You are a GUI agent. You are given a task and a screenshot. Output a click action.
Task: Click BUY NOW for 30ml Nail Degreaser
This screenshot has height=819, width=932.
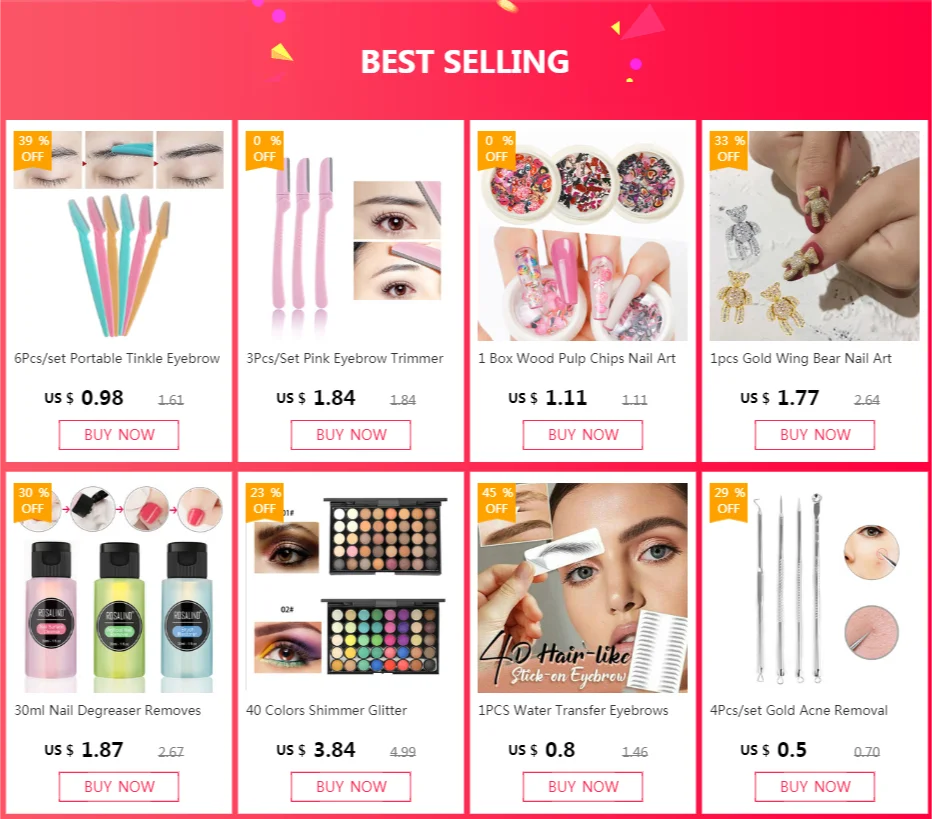119,787
